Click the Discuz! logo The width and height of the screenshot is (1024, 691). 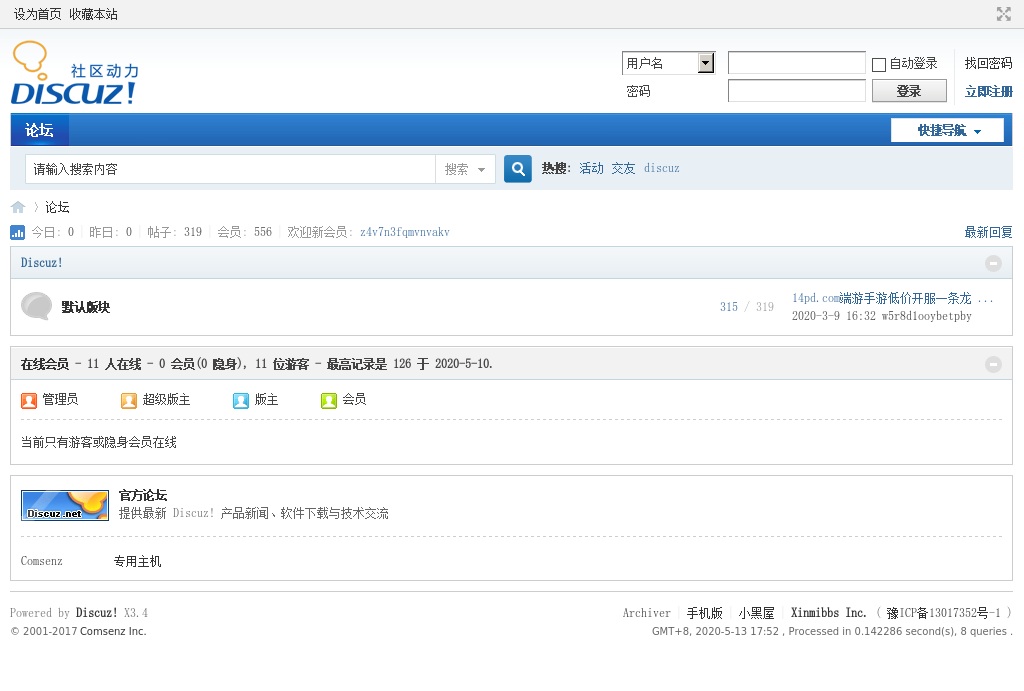tap(75, 75)
